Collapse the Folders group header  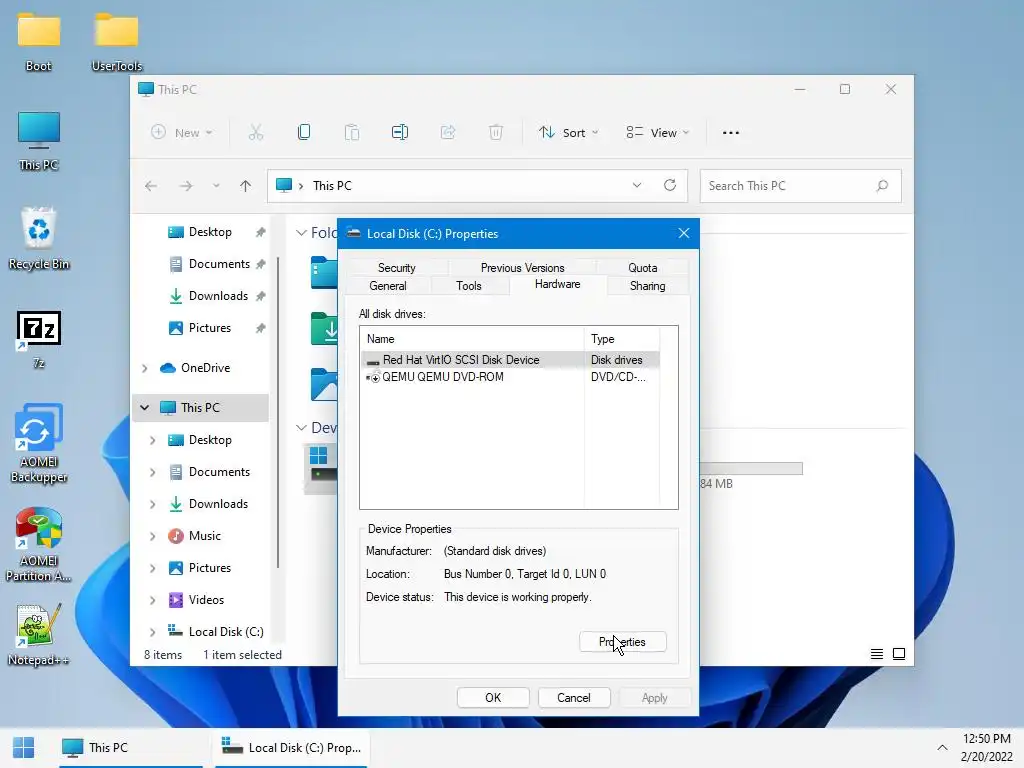301,232
